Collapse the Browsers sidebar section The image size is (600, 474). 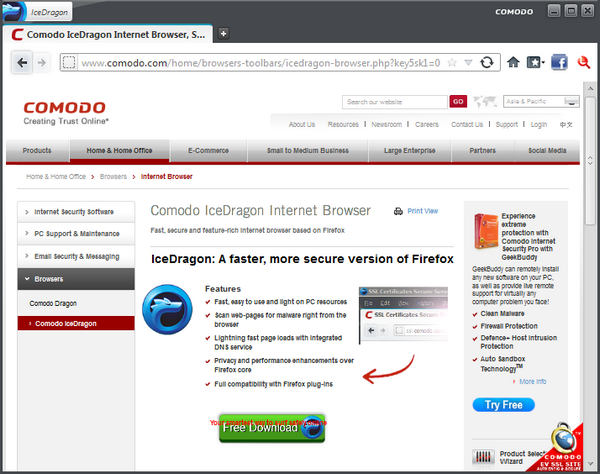(x=76, y=279)
